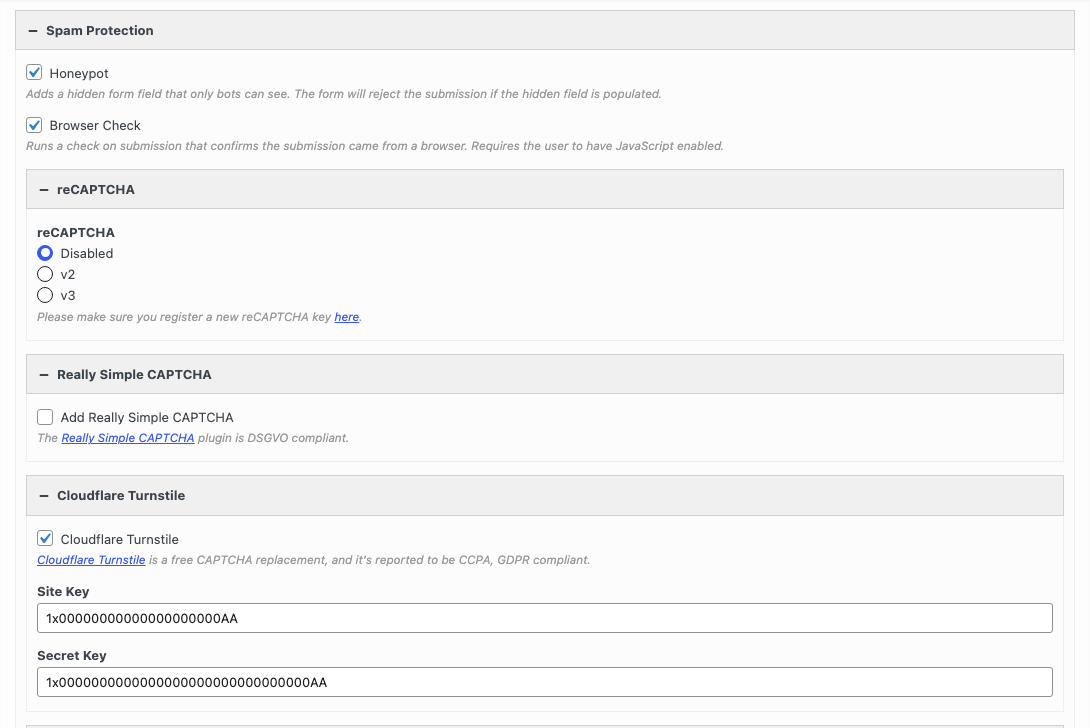Select reCAPTCHA v2 radio option
This screenshot has height=728, width=1090.
pyautogui.click(x=45, y=274)
